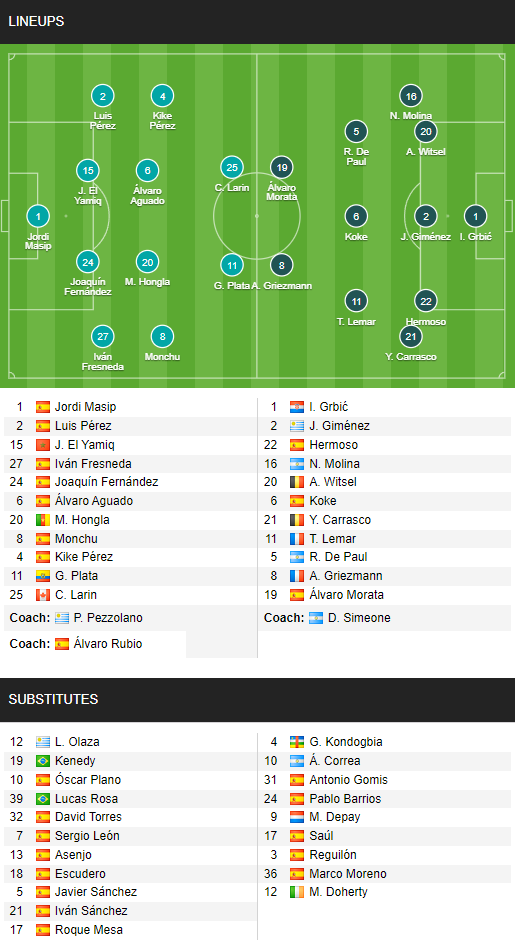Click the Ecuador flag beside G. Plata

coord(43,576)
